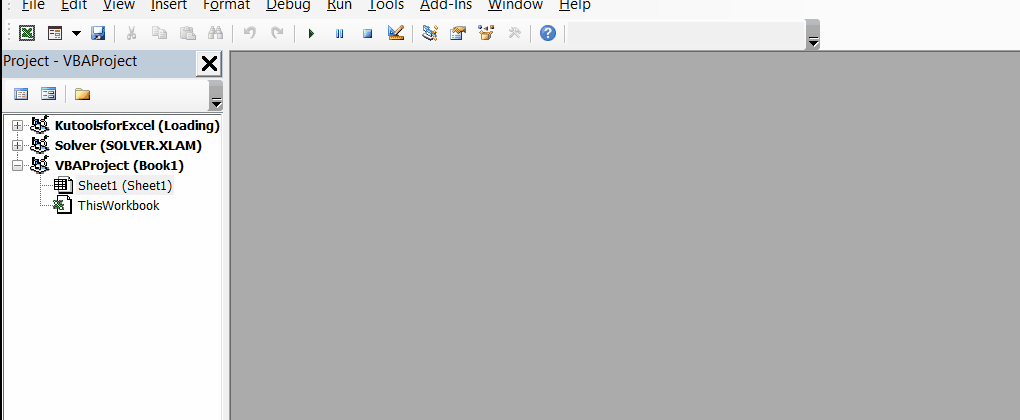Open Toolbox hammer and wrench icon
1020x420 pixels.
coord(515,33)
